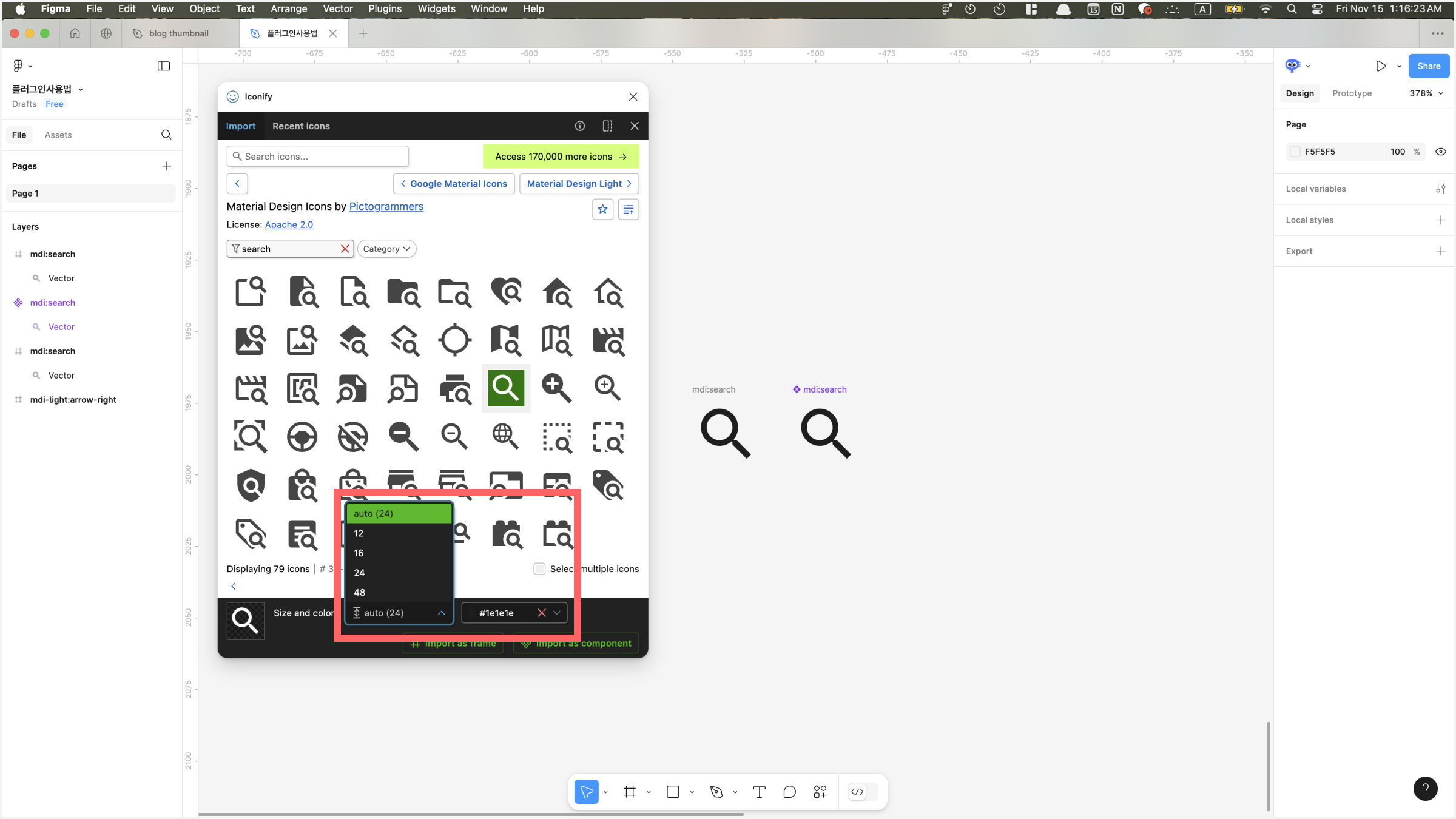Click the search icon in File panel
The image size is (1456, 819).
coord(166,135)
